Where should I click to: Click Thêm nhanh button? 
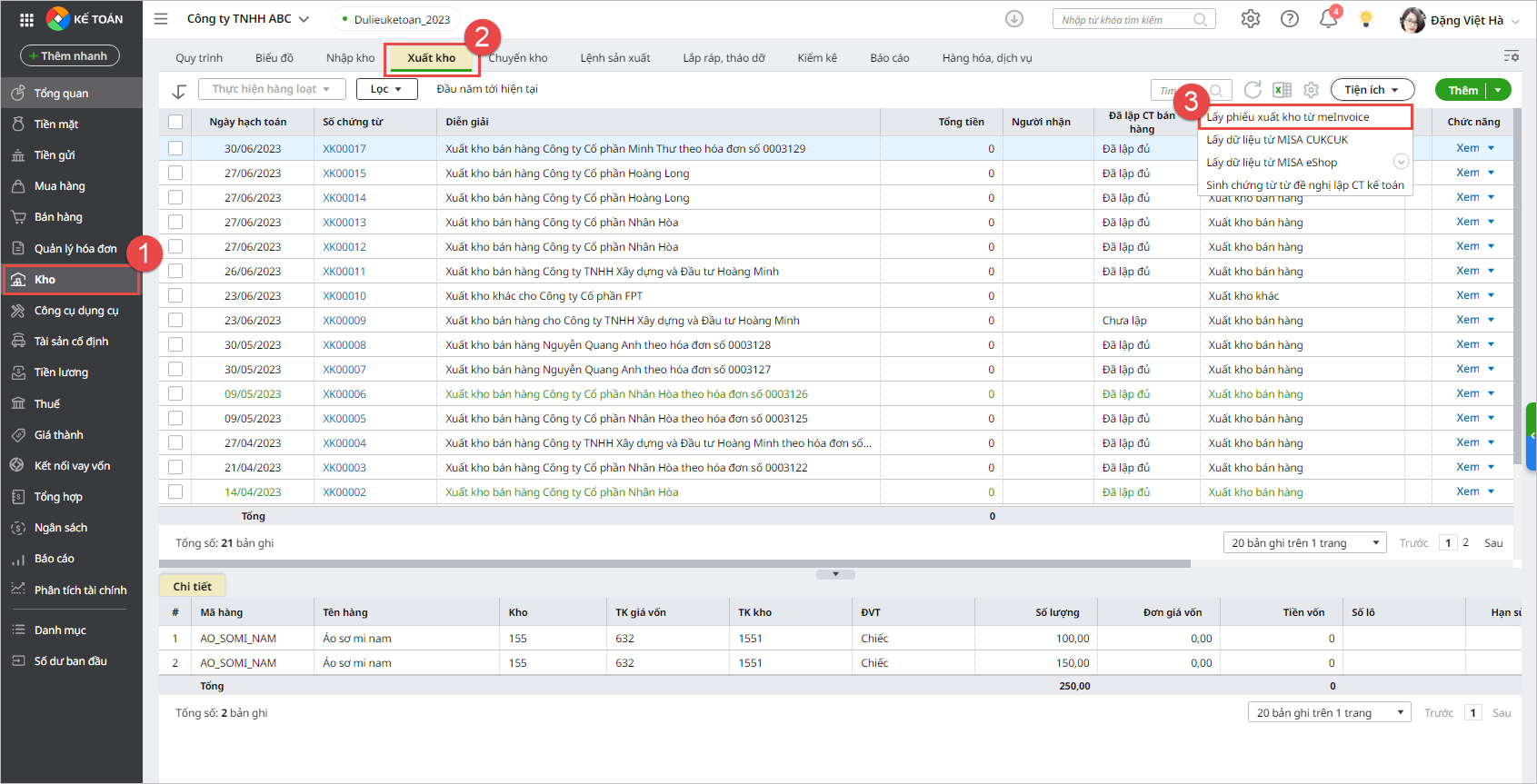coord(70,56)
